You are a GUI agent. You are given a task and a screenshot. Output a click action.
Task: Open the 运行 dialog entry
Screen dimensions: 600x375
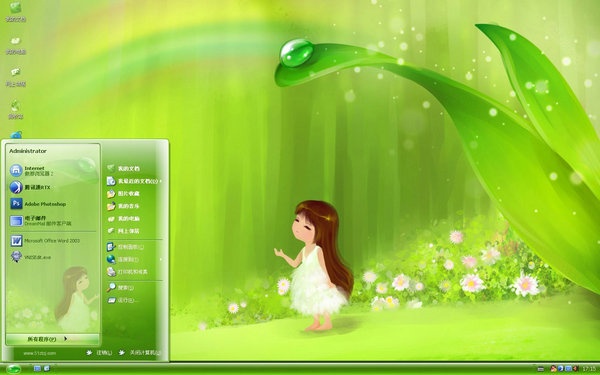pyautogui.click(x=122, y=300)
